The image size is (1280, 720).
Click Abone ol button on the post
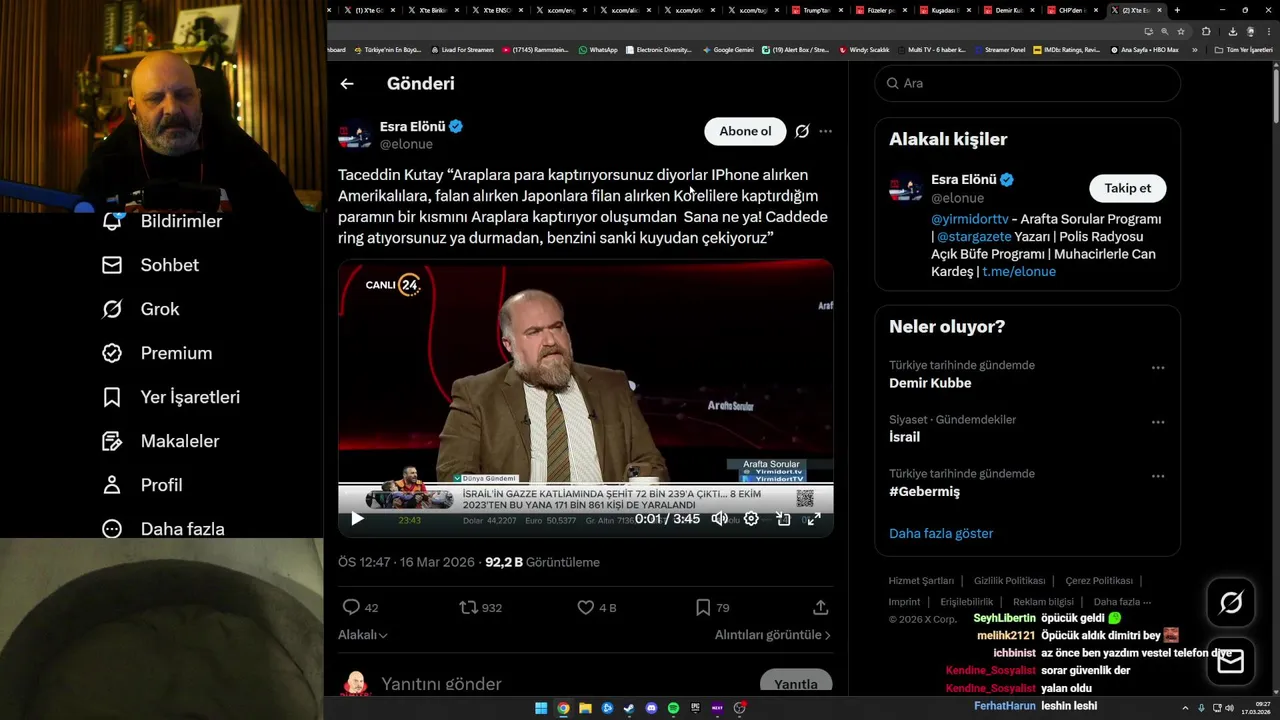point(745,131)
